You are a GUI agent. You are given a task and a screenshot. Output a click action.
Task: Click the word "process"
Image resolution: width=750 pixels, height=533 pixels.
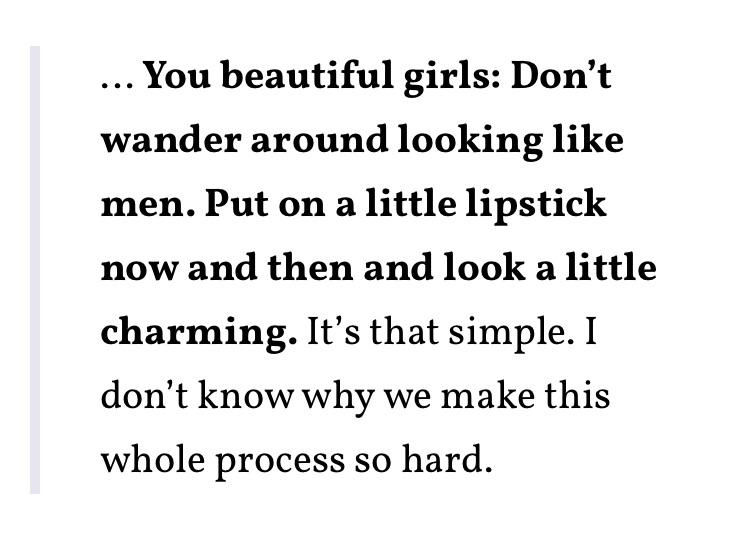click(275, 461)
